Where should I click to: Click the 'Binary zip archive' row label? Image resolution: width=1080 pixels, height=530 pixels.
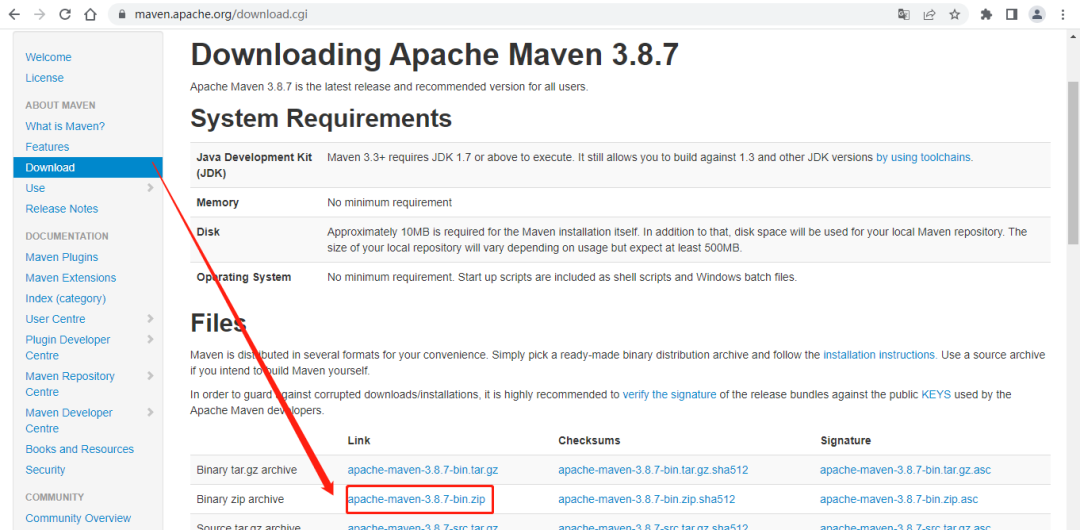240,499
